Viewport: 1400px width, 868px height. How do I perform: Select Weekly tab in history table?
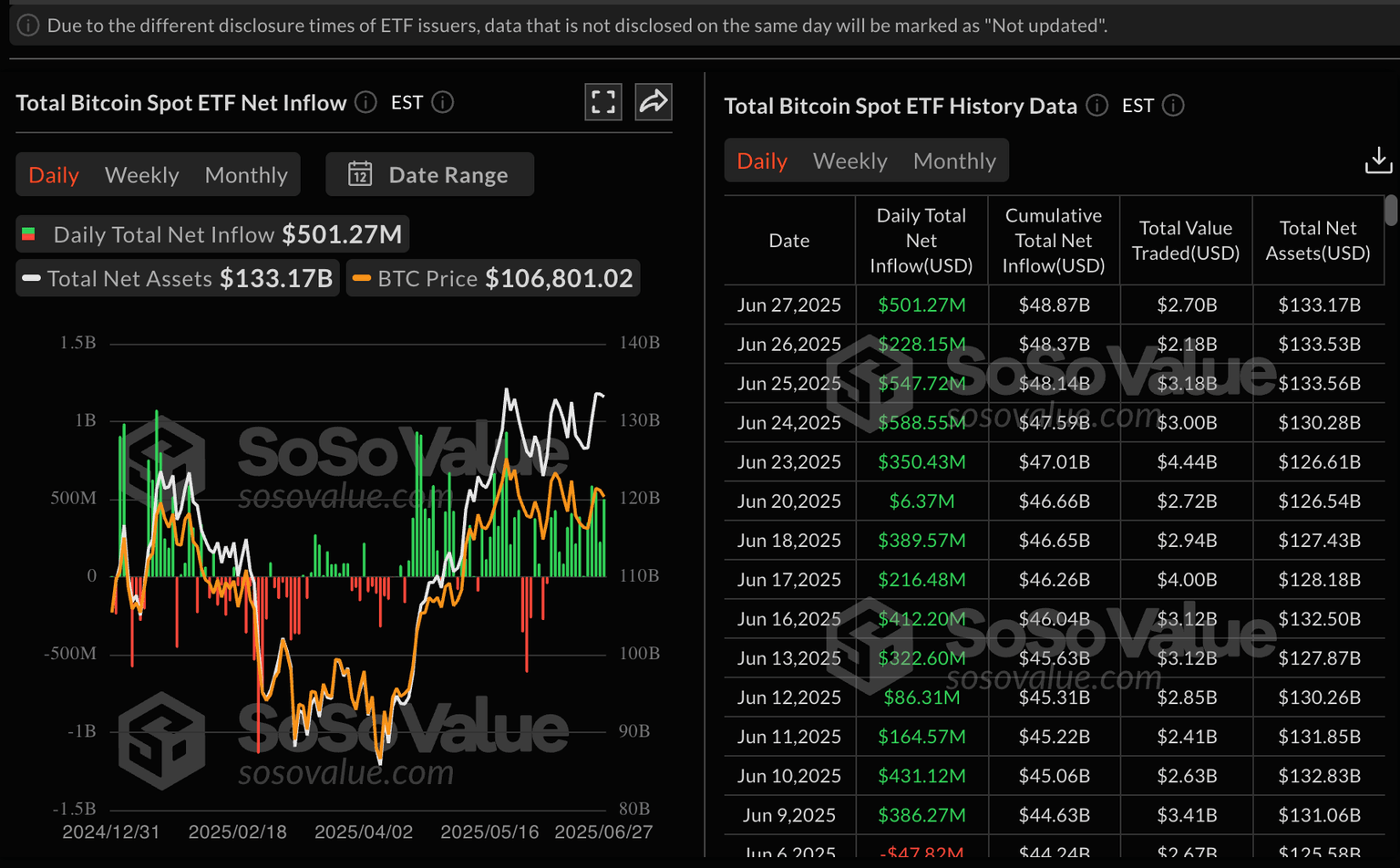pyautogui.click(x=849, y=161)
